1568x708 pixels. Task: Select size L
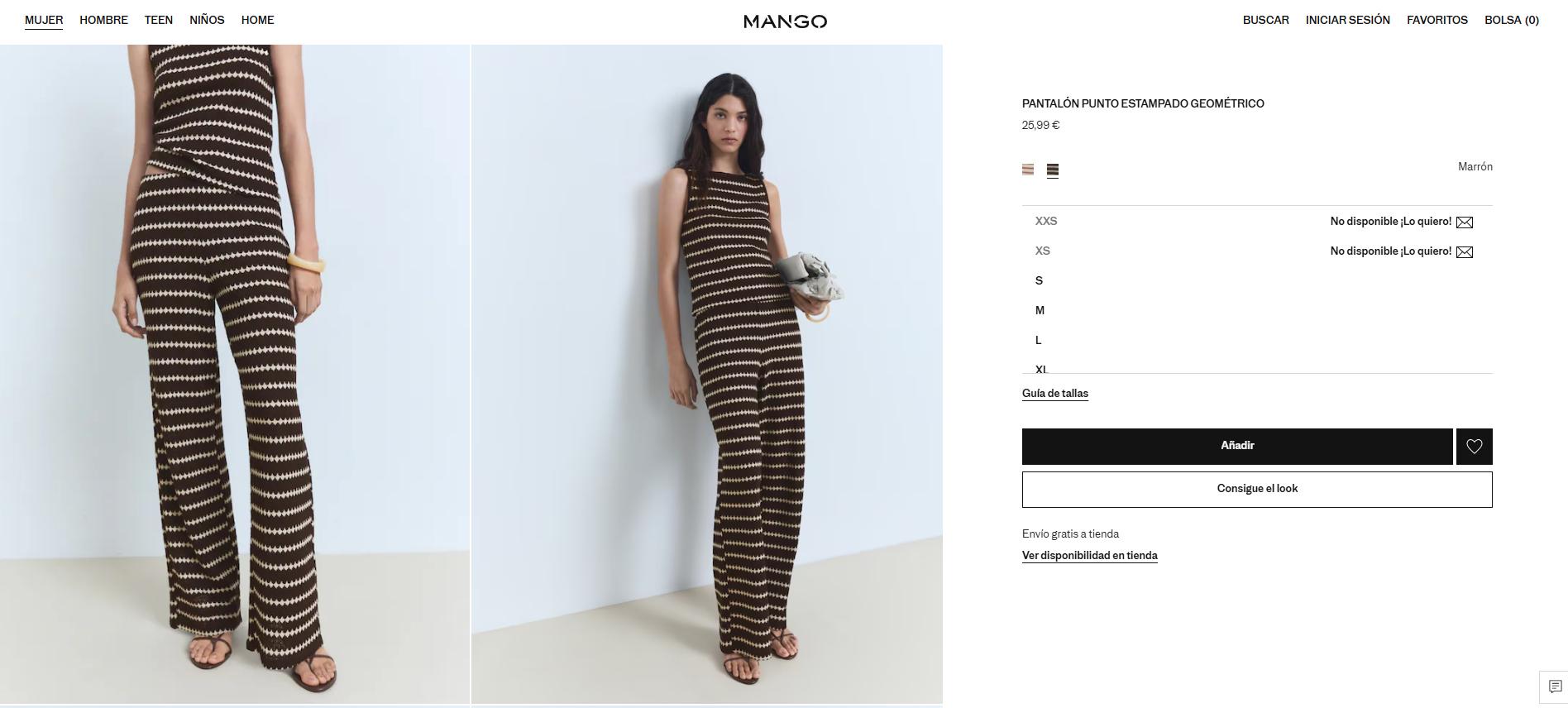[x=1038, y=341]
